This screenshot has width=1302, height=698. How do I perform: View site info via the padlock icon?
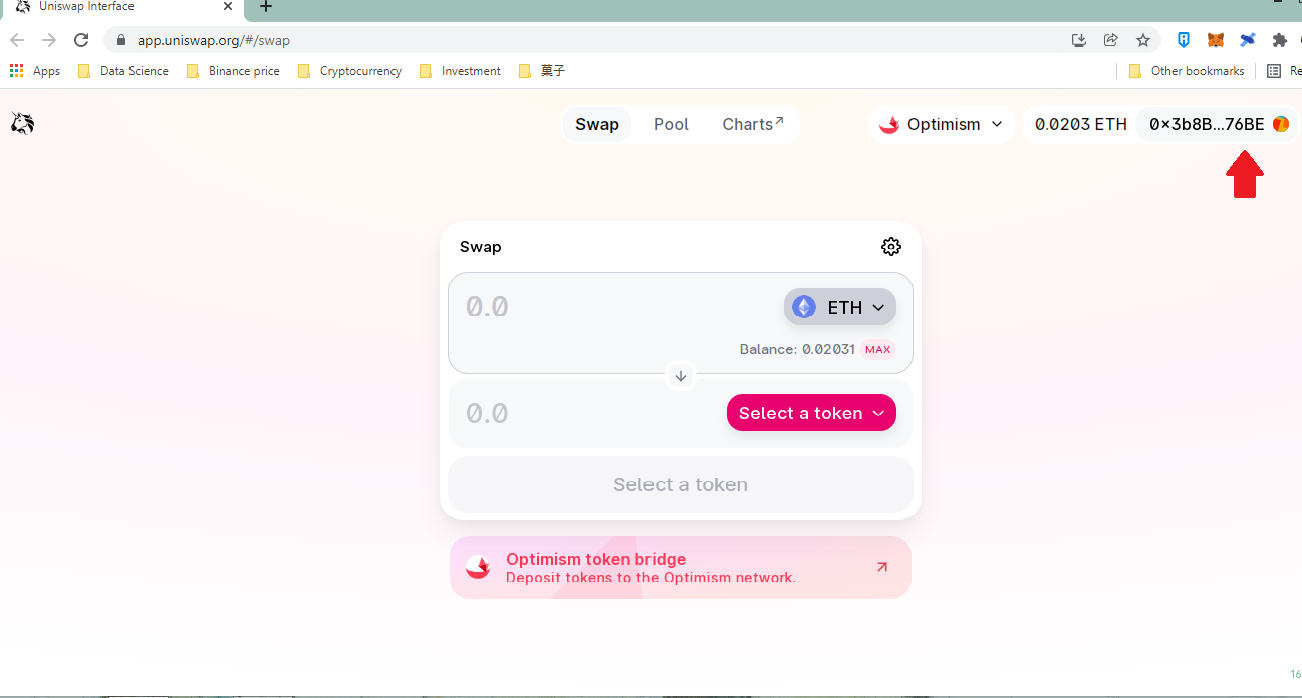point(121,41)
